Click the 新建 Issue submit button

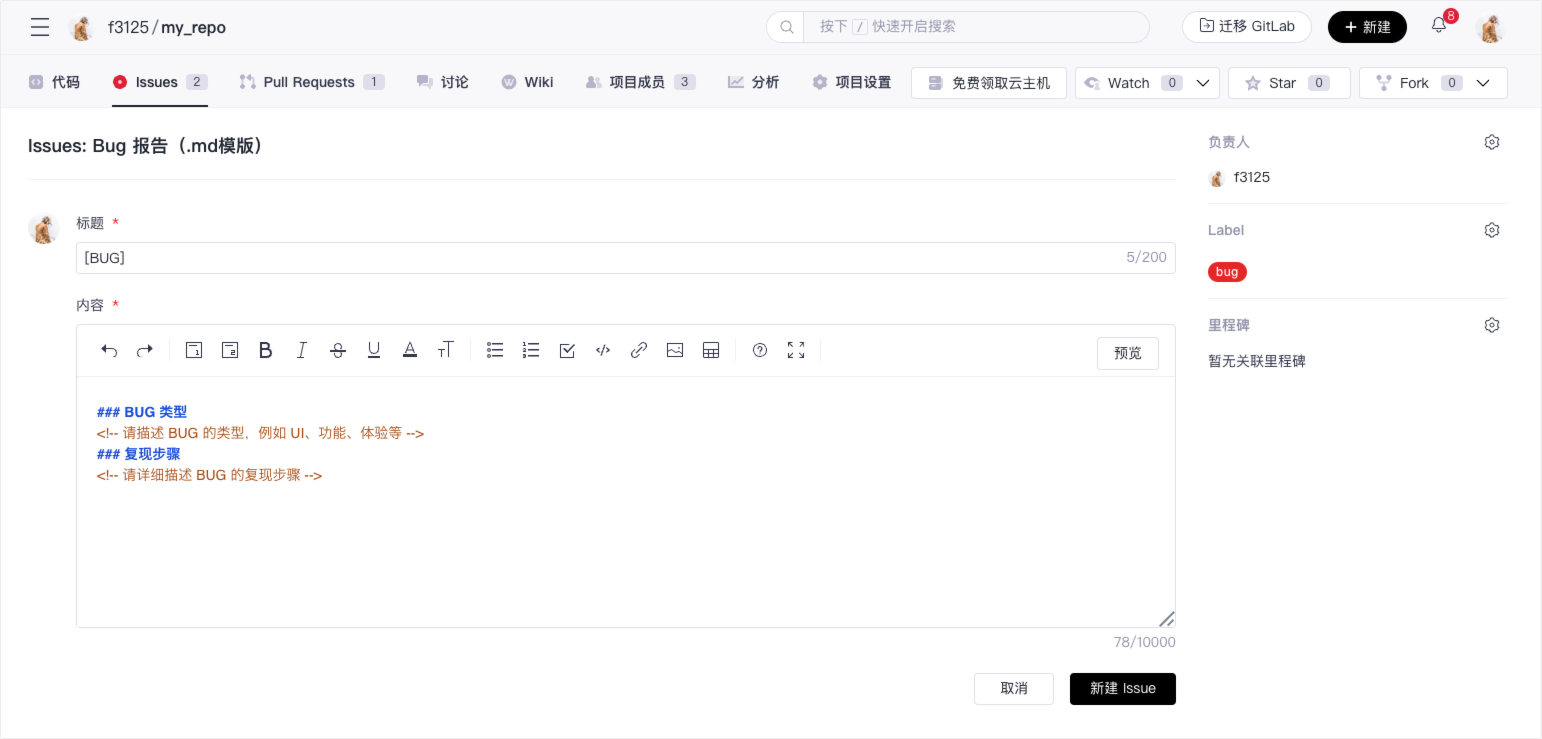pos(1122,688)
